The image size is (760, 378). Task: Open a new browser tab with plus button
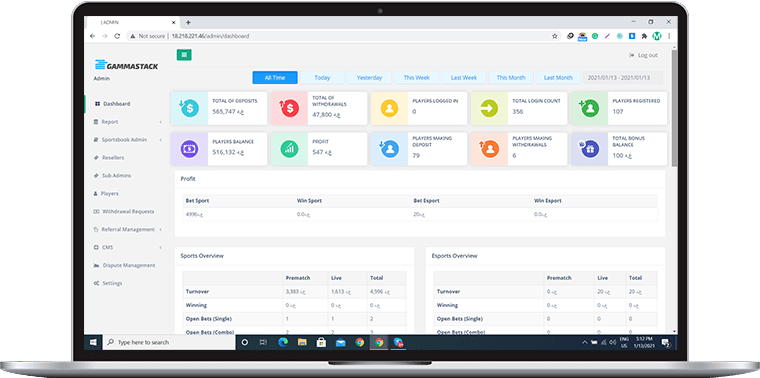[x=188, y=22]
